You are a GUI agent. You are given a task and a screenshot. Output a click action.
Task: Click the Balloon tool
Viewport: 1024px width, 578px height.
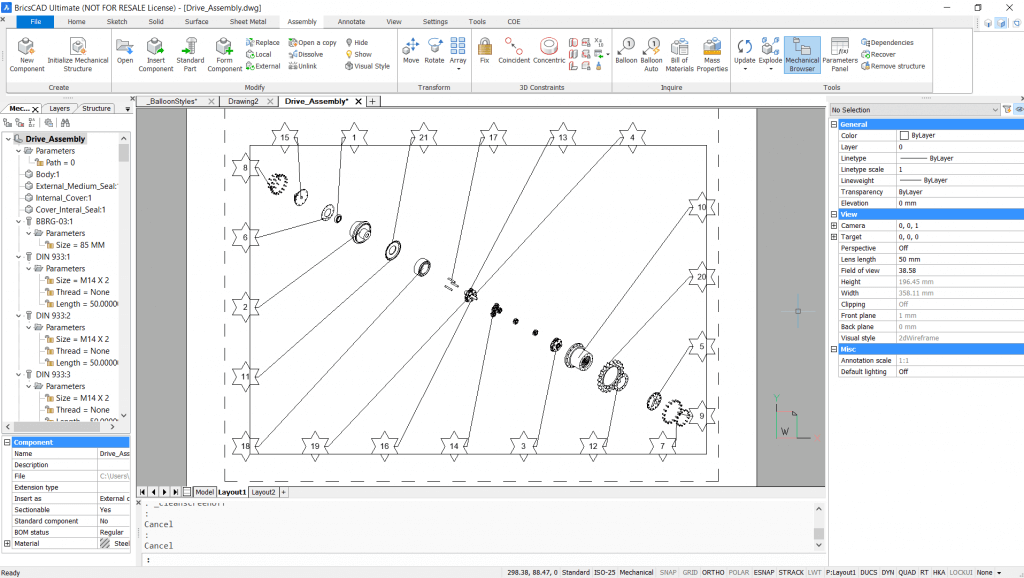pyautogui.click(x=626, y=52)
